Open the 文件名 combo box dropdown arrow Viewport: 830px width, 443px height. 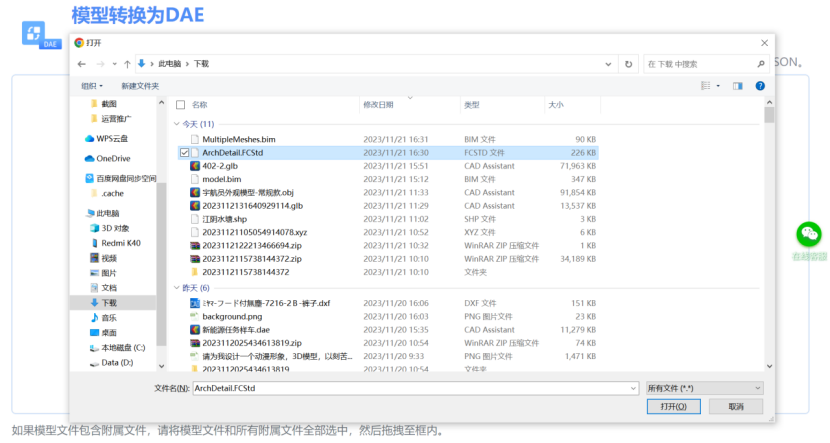[633, 388]
